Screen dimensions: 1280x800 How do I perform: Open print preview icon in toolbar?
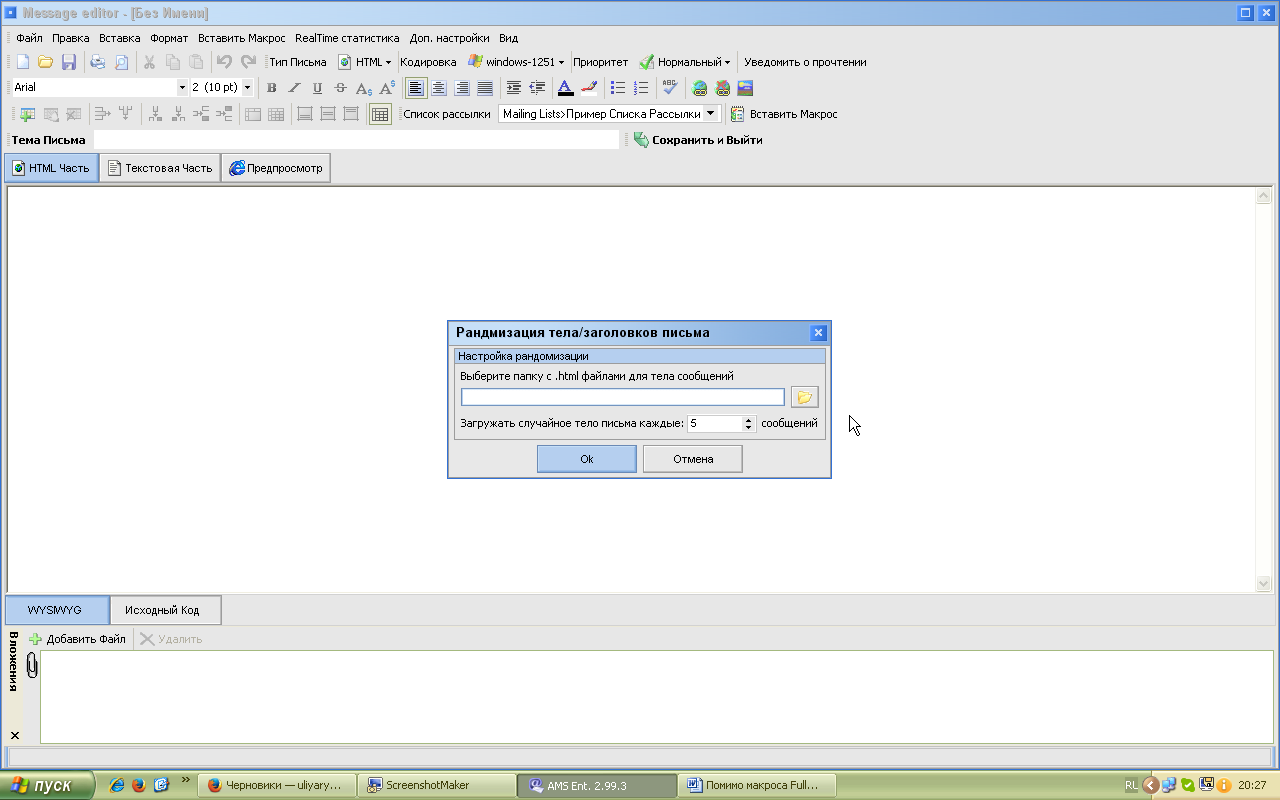[x=121, y=62]
